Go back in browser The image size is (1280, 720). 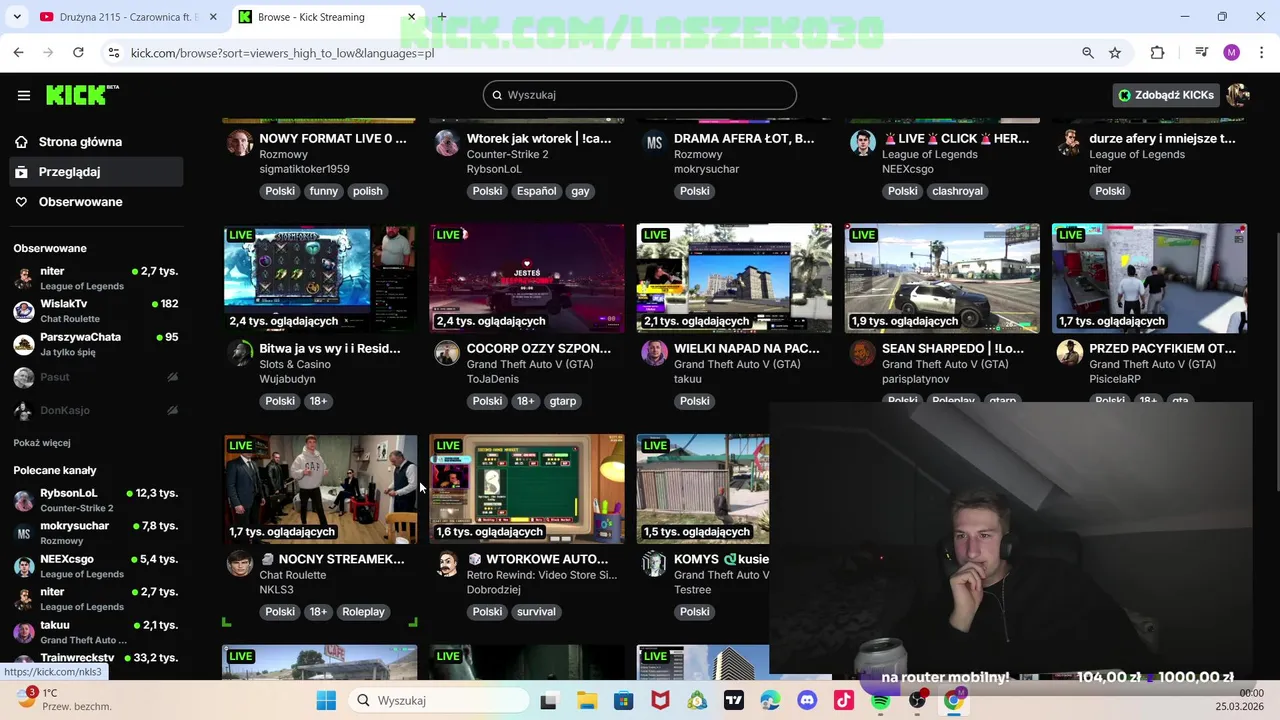click(x=19, y=53)
